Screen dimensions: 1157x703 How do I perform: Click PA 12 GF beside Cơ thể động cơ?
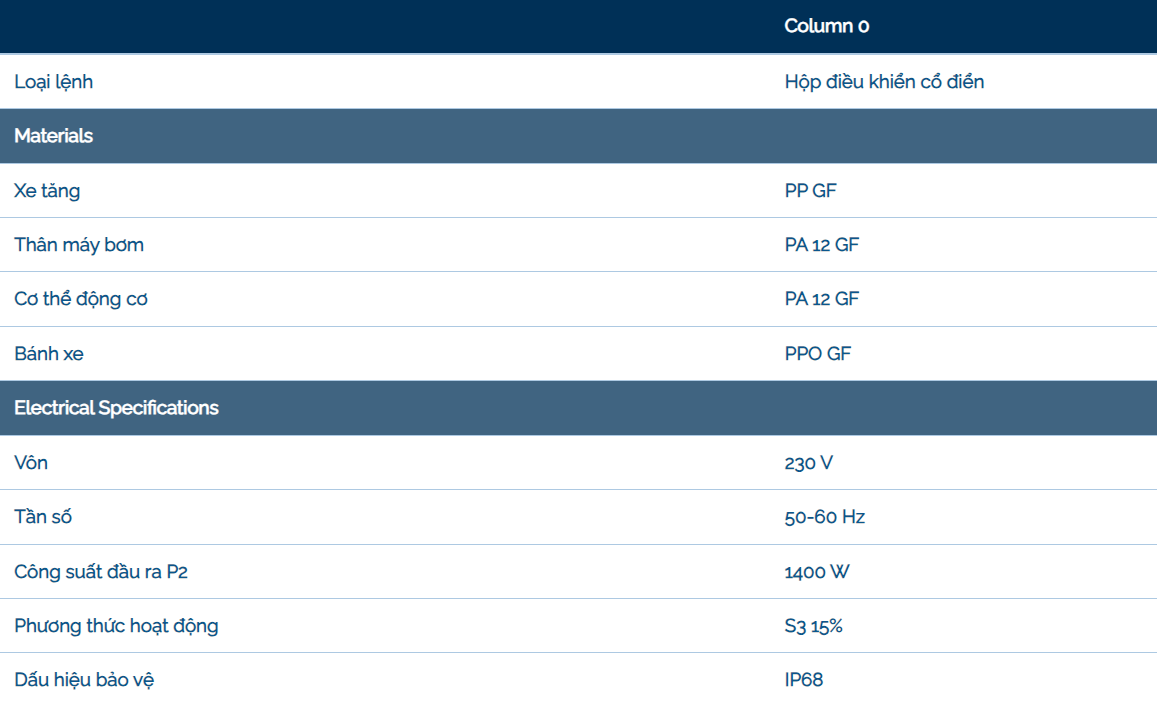tap(821, 299)
